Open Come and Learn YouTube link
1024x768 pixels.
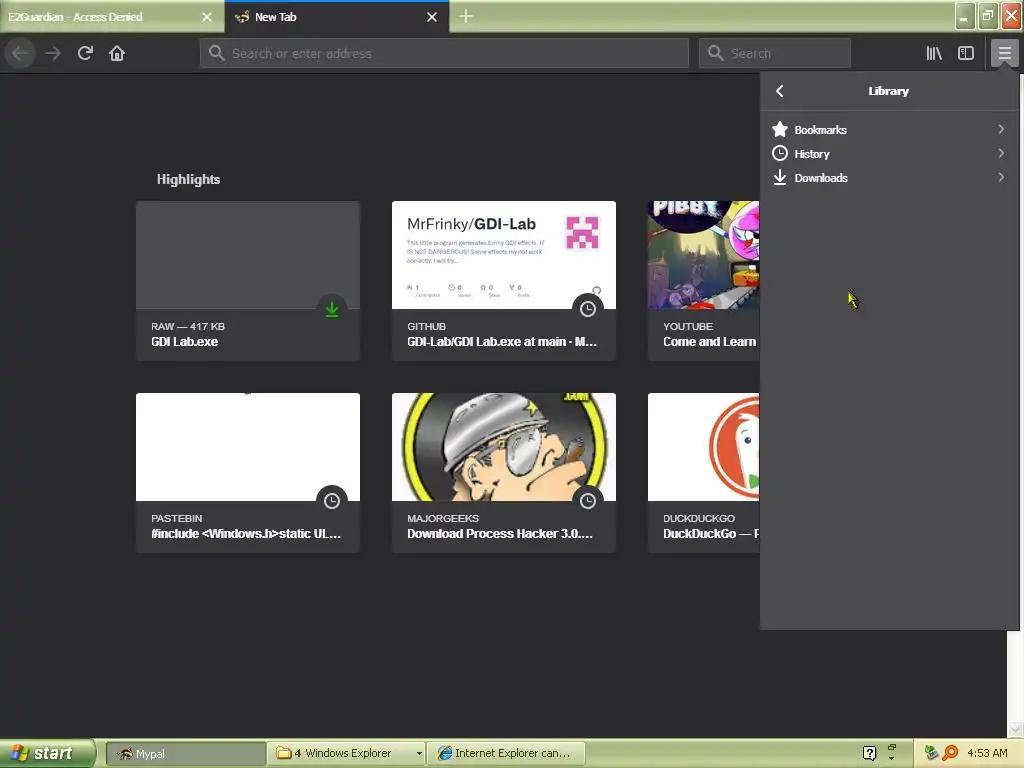711,342
